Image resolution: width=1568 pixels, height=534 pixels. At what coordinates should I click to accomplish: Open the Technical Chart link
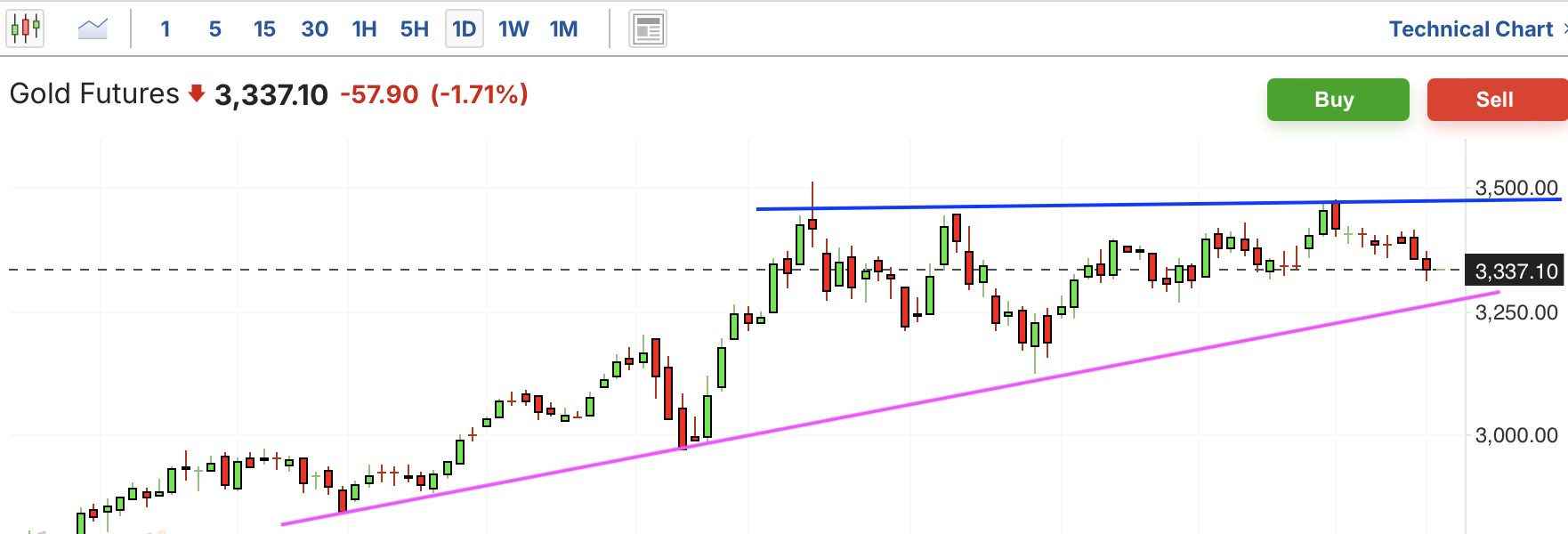click(x=1471, y=29)
